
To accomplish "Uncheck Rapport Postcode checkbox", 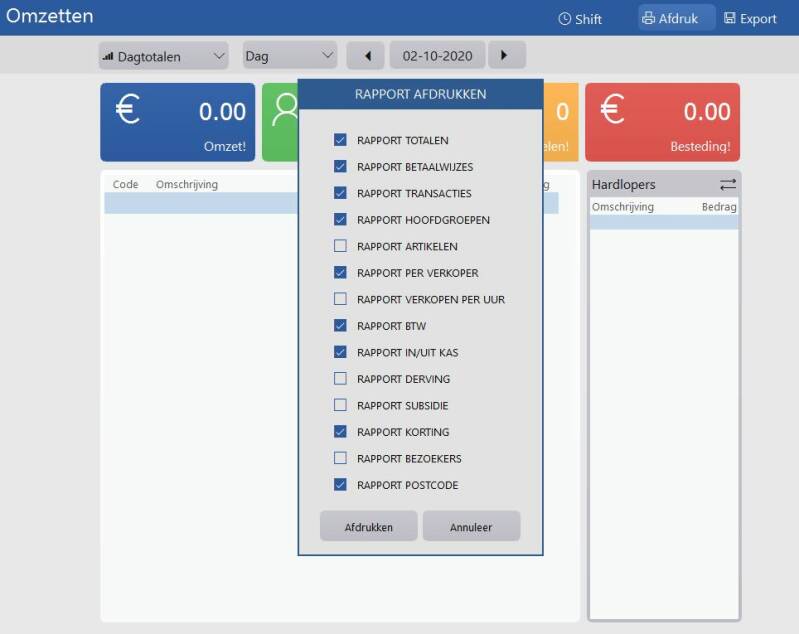I will click(340, 484).
